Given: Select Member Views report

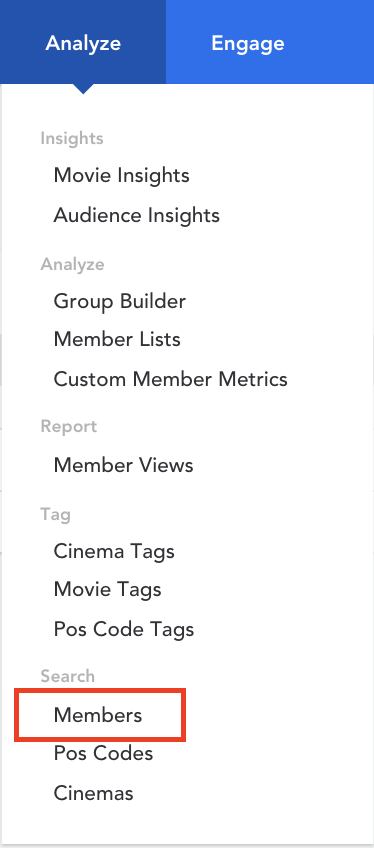Looking at the screenshot, I should 123,465.
